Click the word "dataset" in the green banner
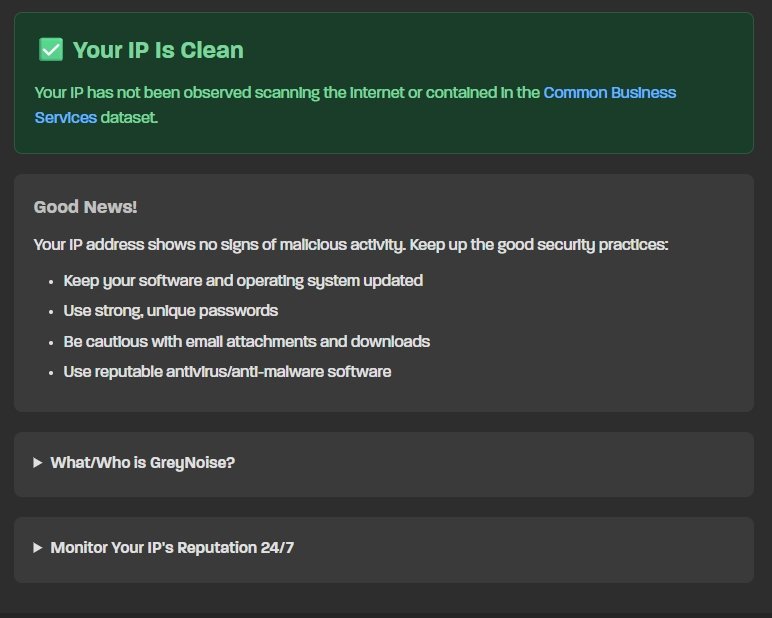The width and height of the screenshot is (772, 618). coord(127,117)
